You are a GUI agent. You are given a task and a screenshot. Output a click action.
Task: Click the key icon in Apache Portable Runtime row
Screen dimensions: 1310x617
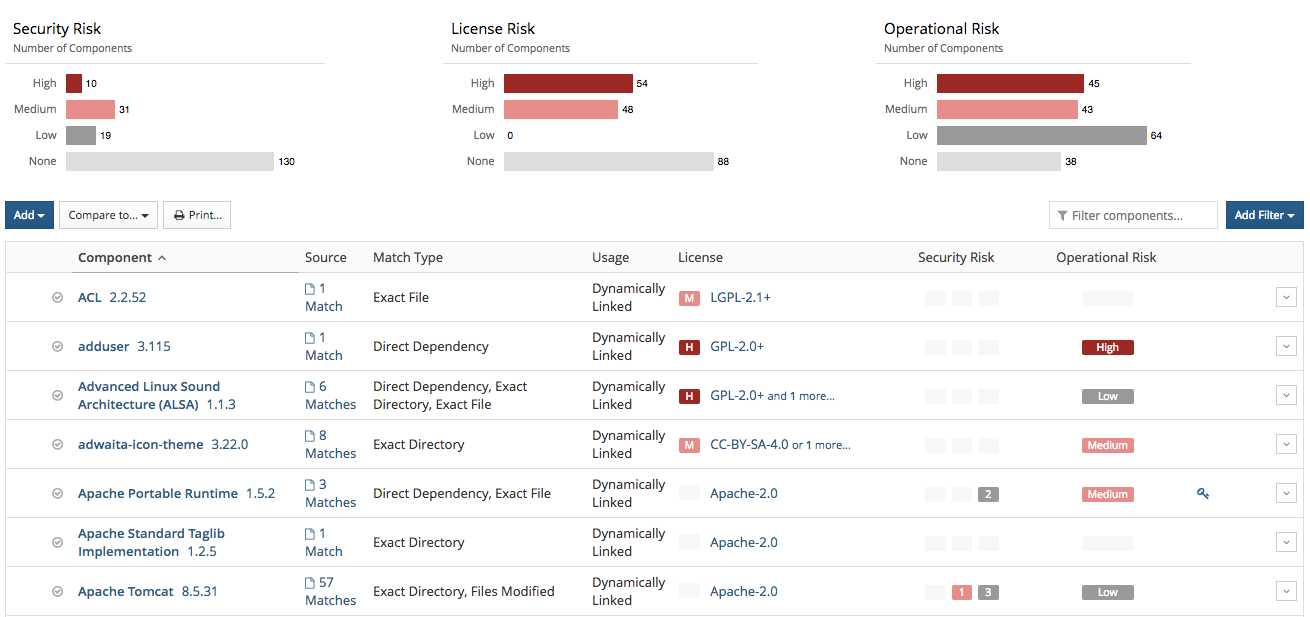coord(1202,493)
